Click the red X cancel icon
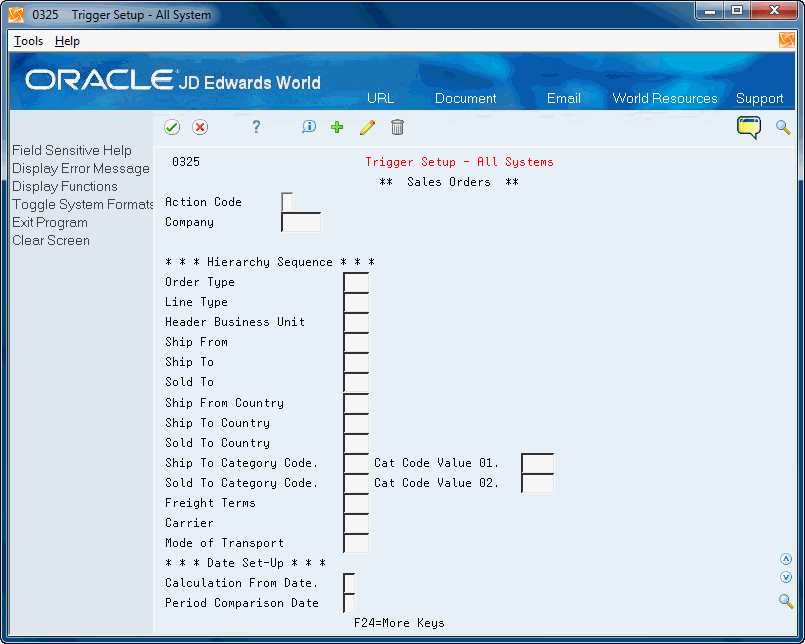Image resolution: width=805 pixels, height=644 pixels. [x=200, y=127]
